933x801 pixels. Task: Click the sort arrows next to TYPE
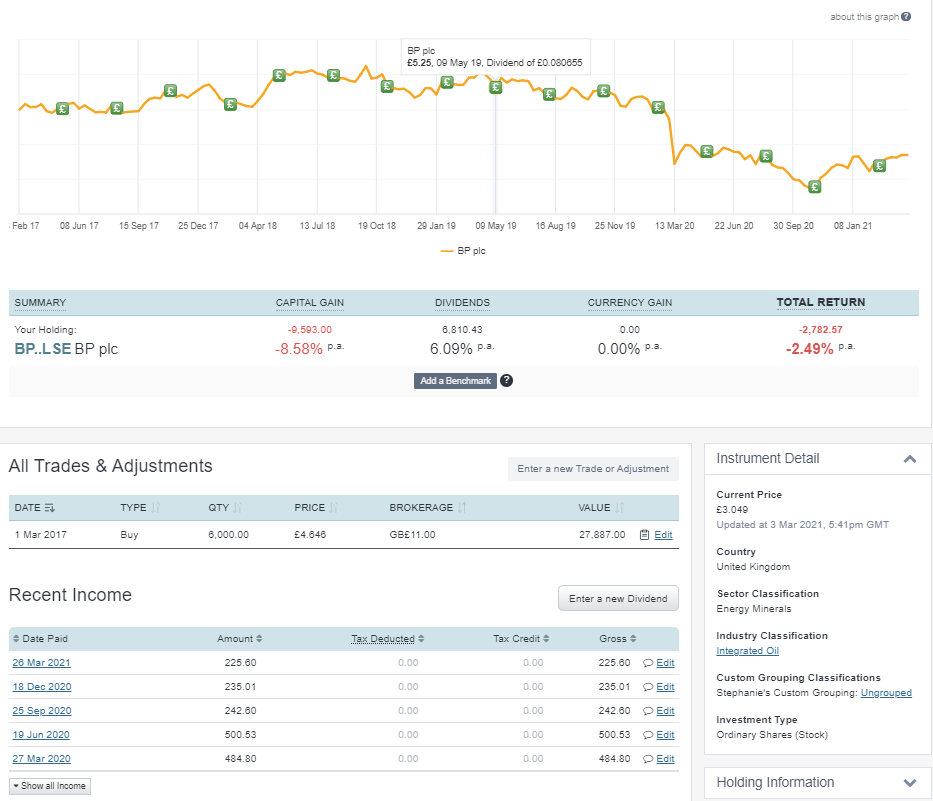(x=155, y=508)
